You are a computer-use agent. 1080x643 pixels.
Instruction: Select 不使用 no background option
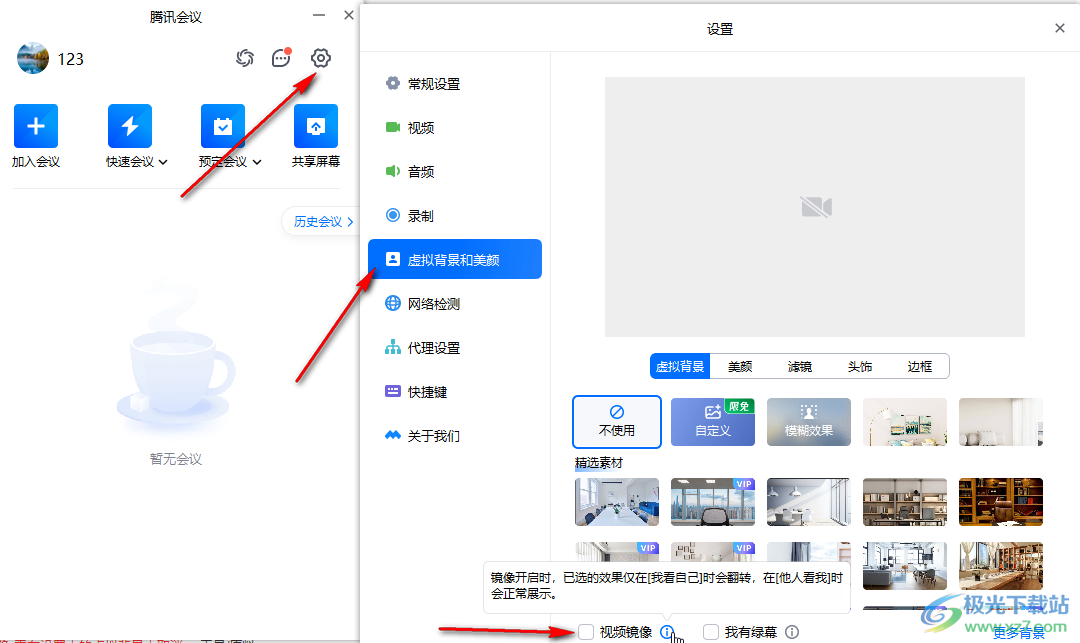click(x=617, y=422)
